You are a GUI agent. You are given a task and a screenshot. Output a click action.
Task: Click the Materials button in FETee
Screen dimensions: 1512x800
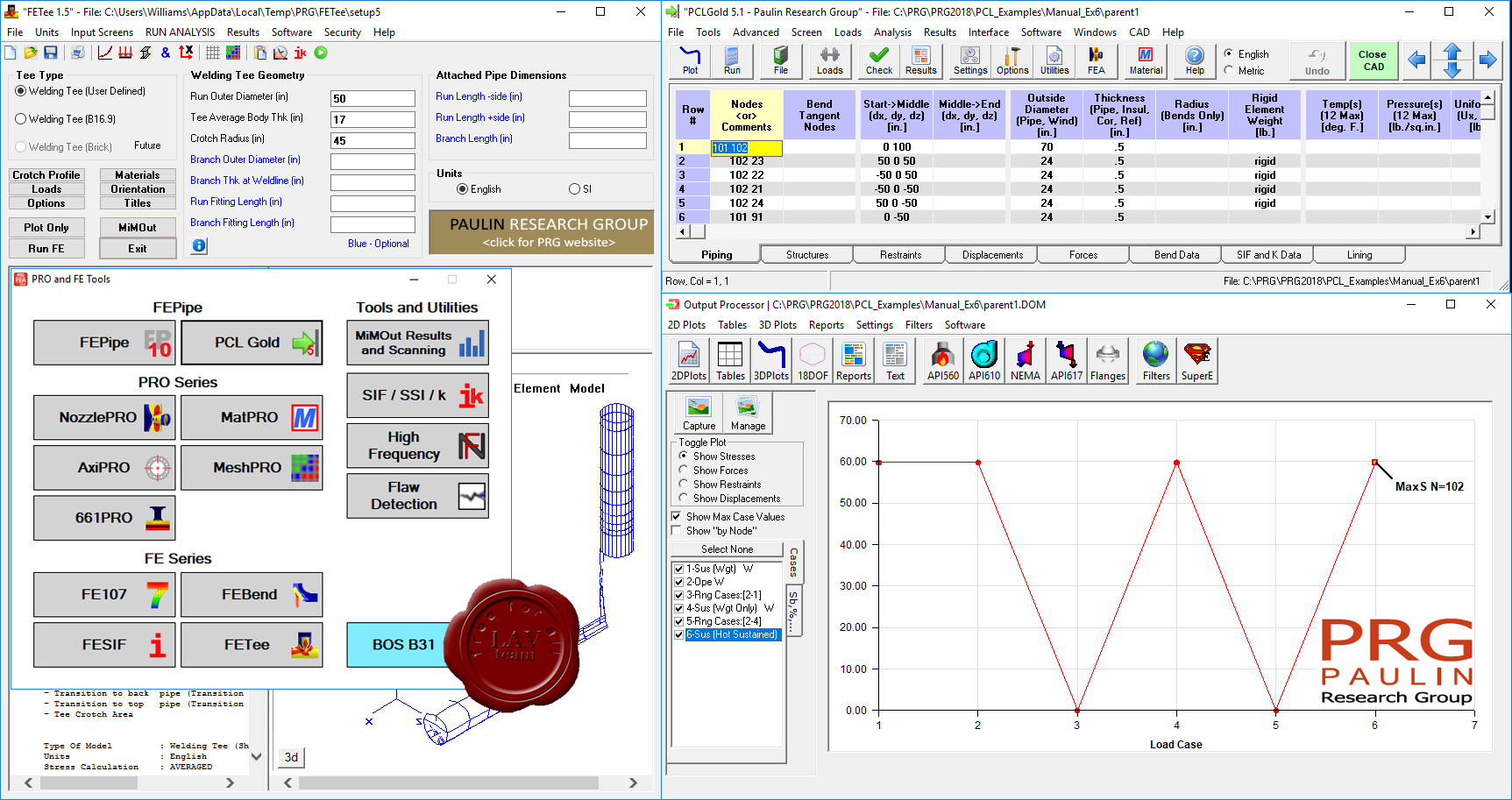point(138,175)
